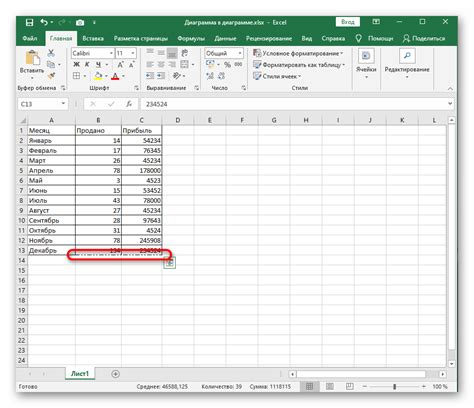Cut selection with the scissors icon

pos(51,53)
